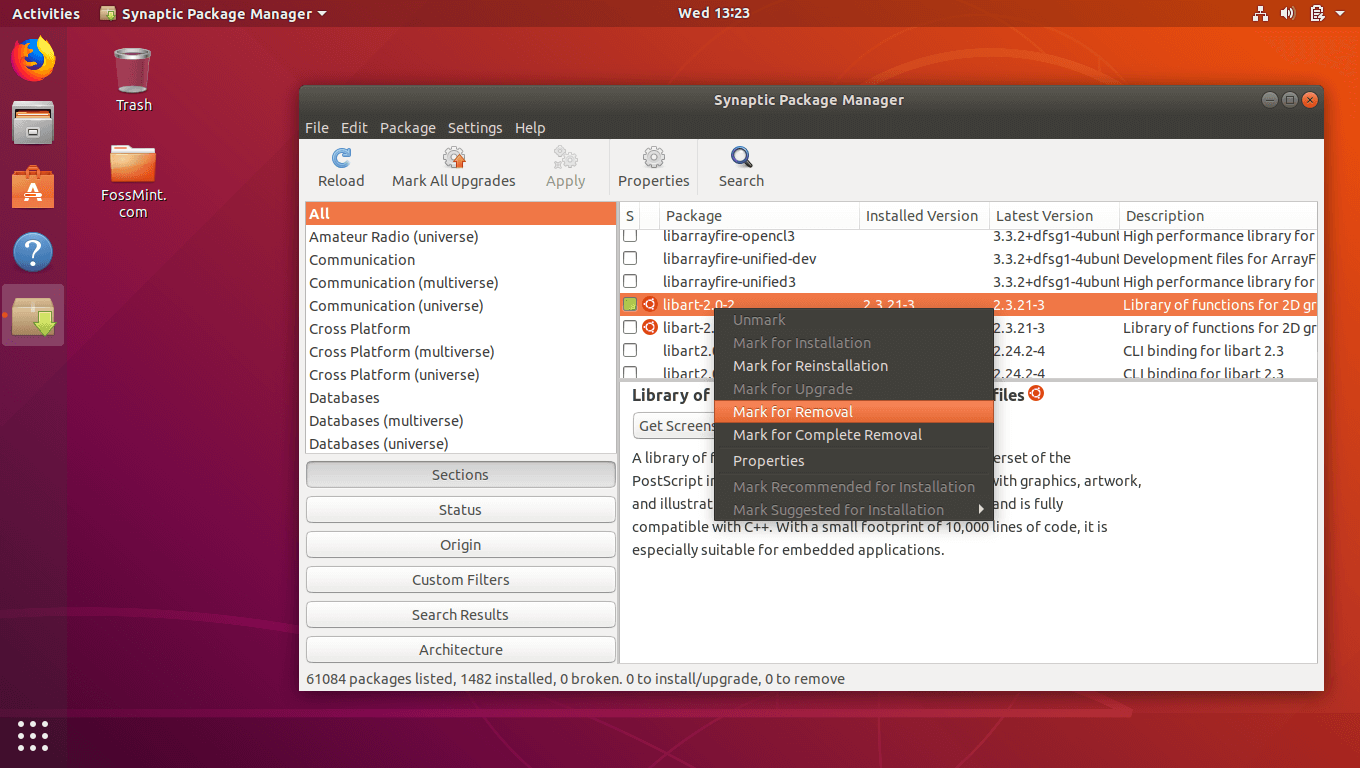Viewport: 1360px width, 768px height.
Task: Sort by the Description column header
Action: point(1218,216)
